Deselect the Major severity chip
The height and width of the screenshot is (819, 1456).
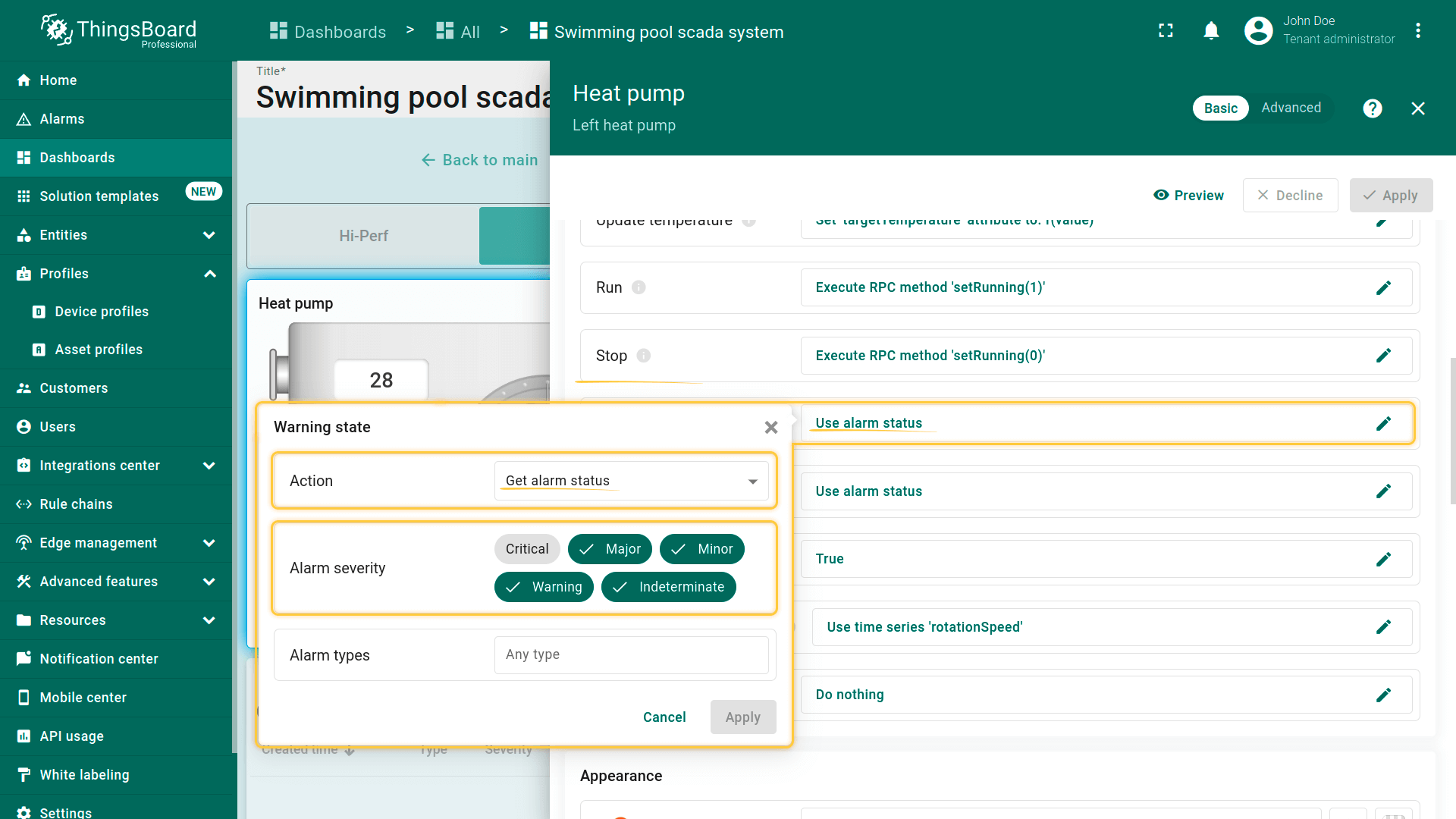pos(610,549)
